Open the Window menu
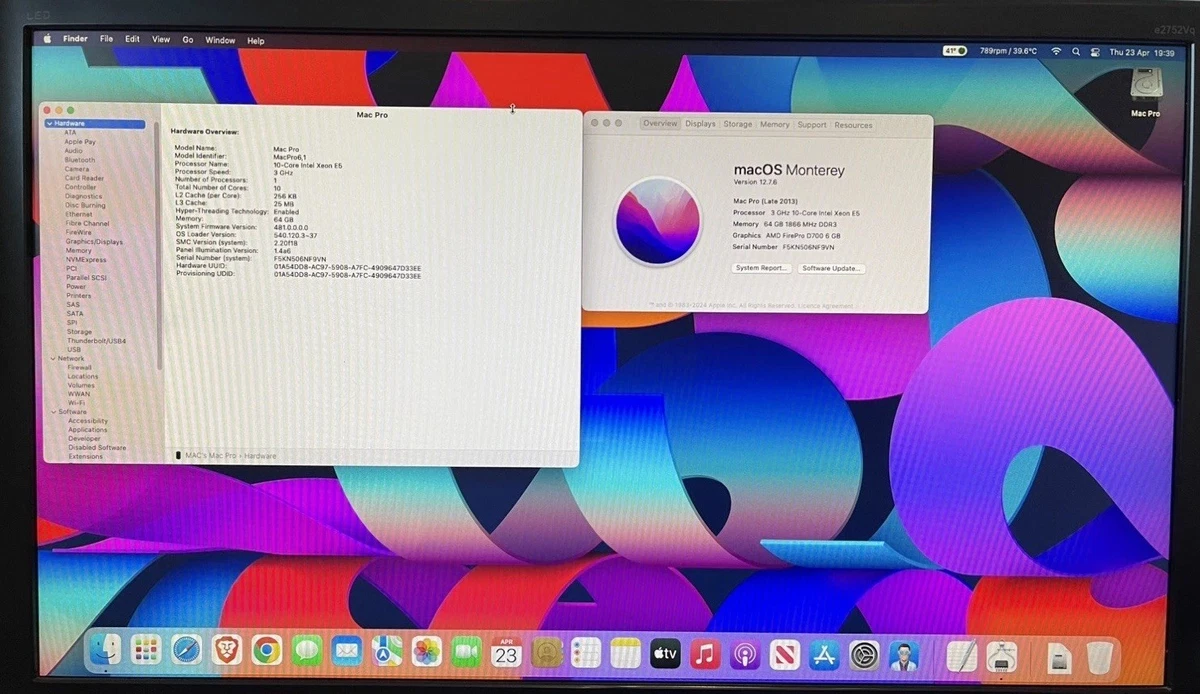The height and width of the screenshot is (694, 1200). pyautogui.click(x=220, y=40)
